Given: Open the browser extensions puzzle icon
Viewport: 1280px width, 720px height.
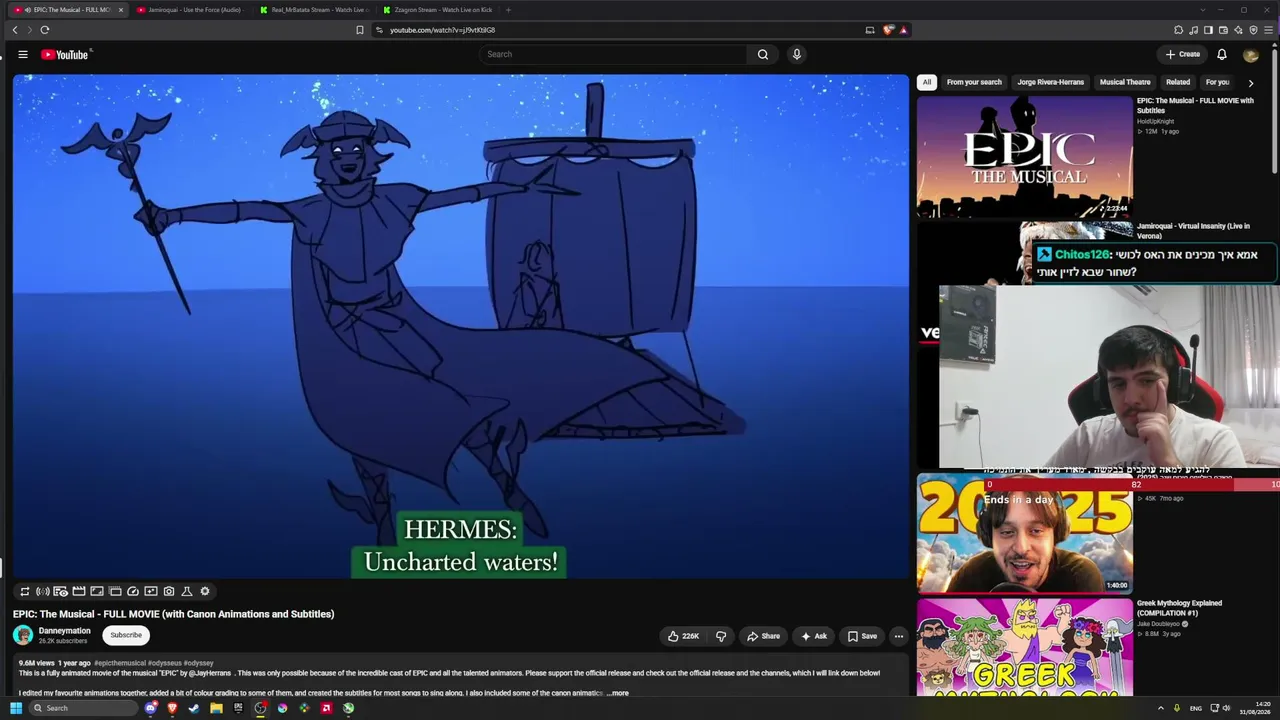Looking at the screenshot, I should pyautogui.click(x=1178, y=30).
